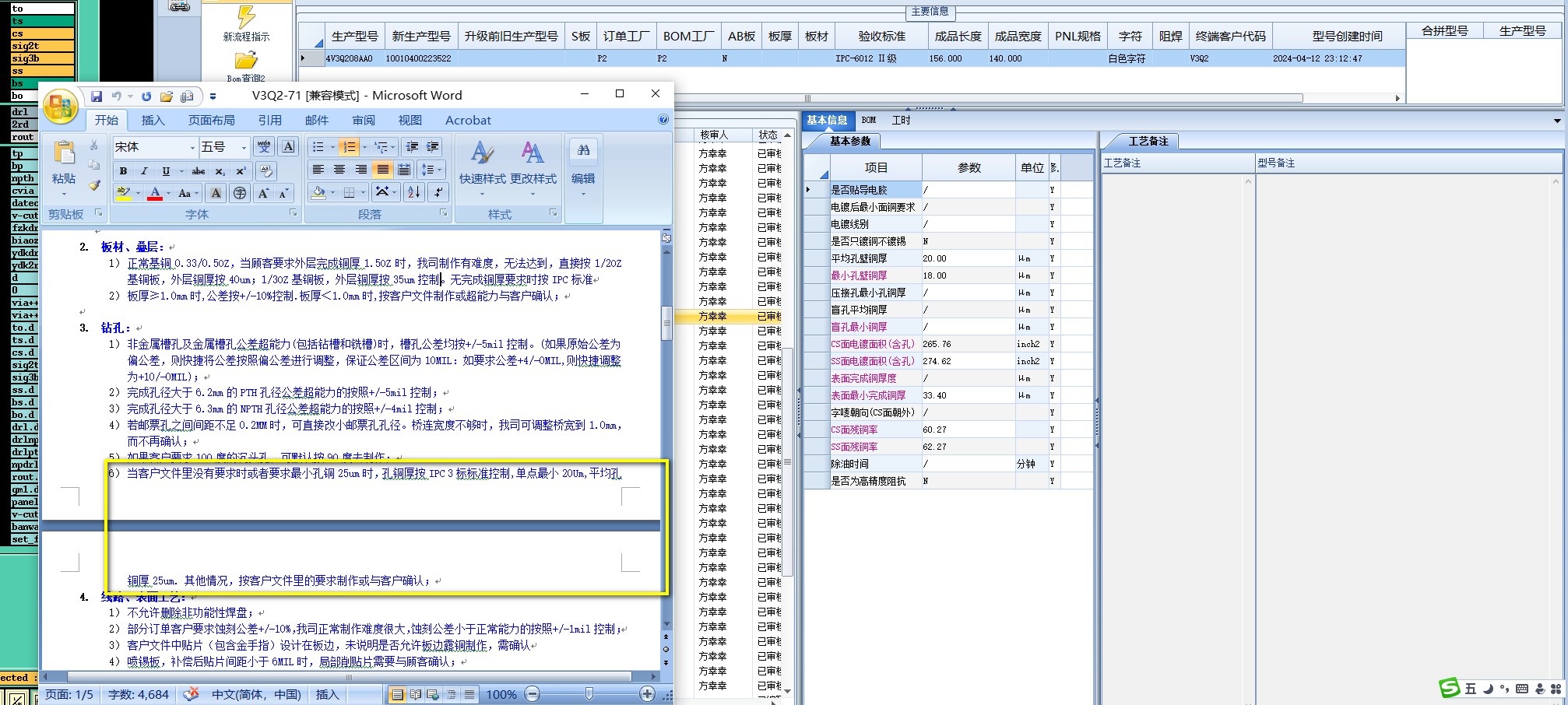Screen dimensions: 1568x705
Task: Toggle bold formatting in Word
Action: click(123, 171)
